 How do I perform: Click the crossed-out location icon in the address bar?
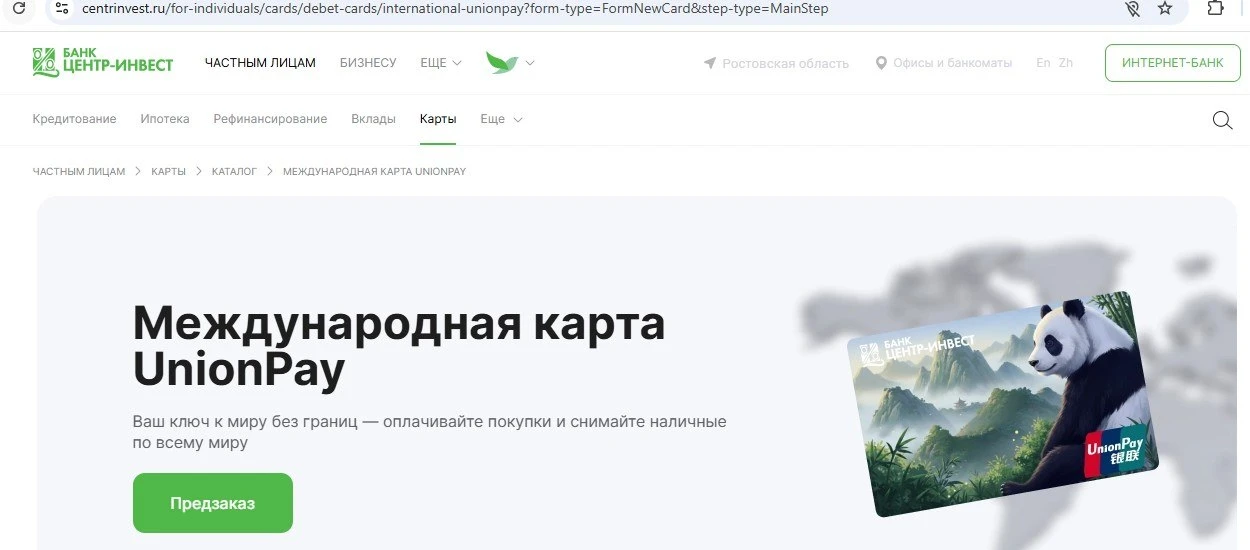coord(1131,8)
